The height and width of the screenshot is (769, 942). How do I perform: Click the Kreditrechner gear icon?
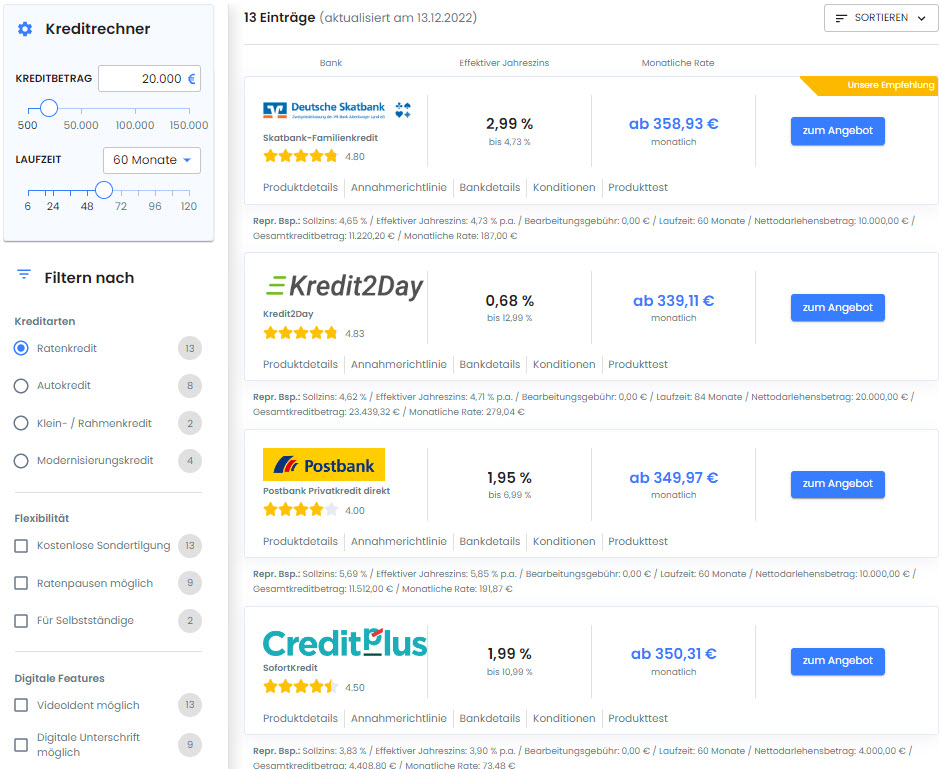[25, 29]
